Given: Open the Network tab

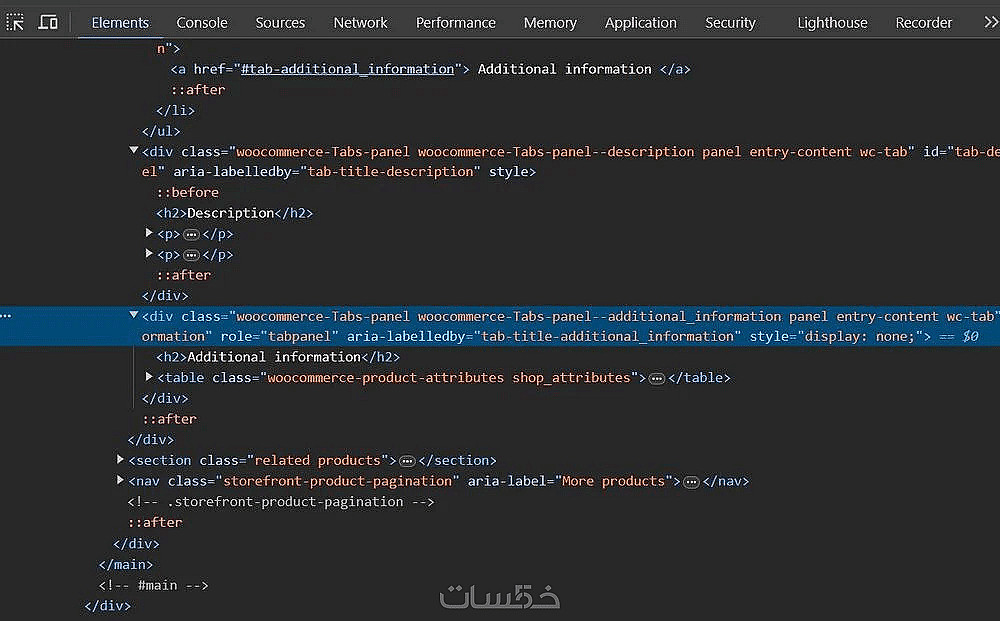Looking at the screenshot, I should [360, 22].
